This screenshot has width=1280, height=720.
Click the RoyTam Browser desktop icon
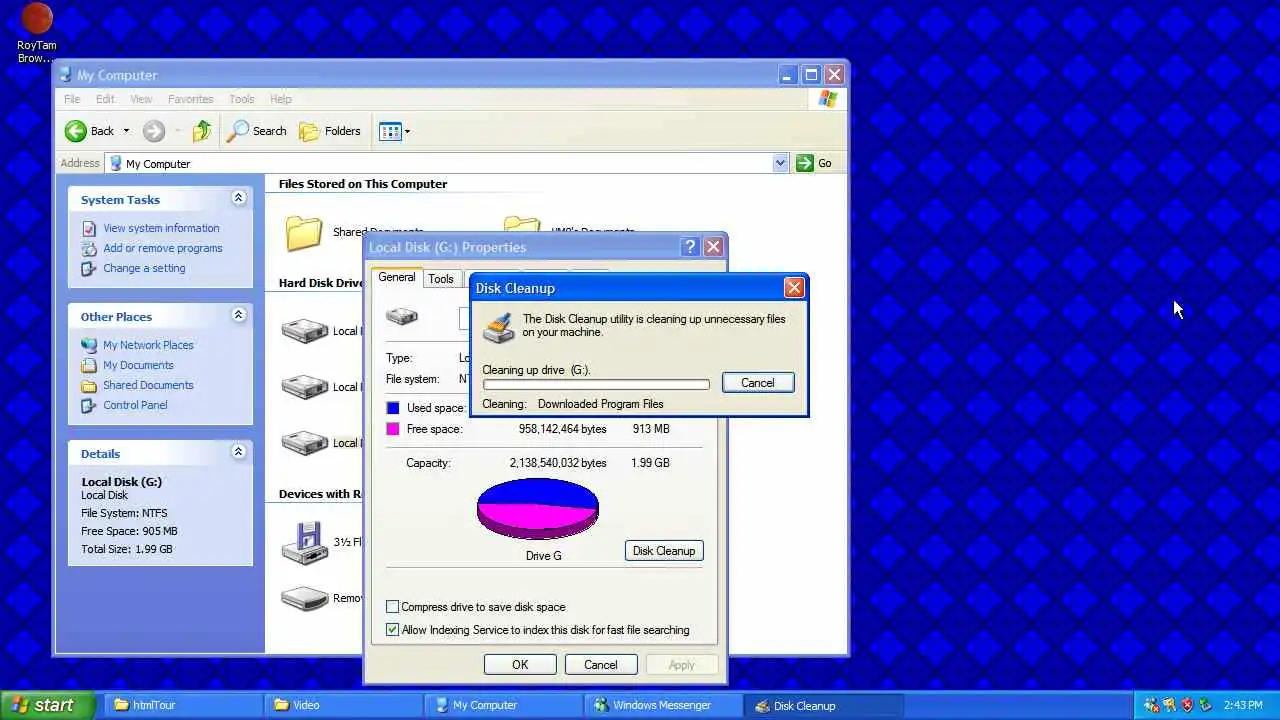point(37,33)
